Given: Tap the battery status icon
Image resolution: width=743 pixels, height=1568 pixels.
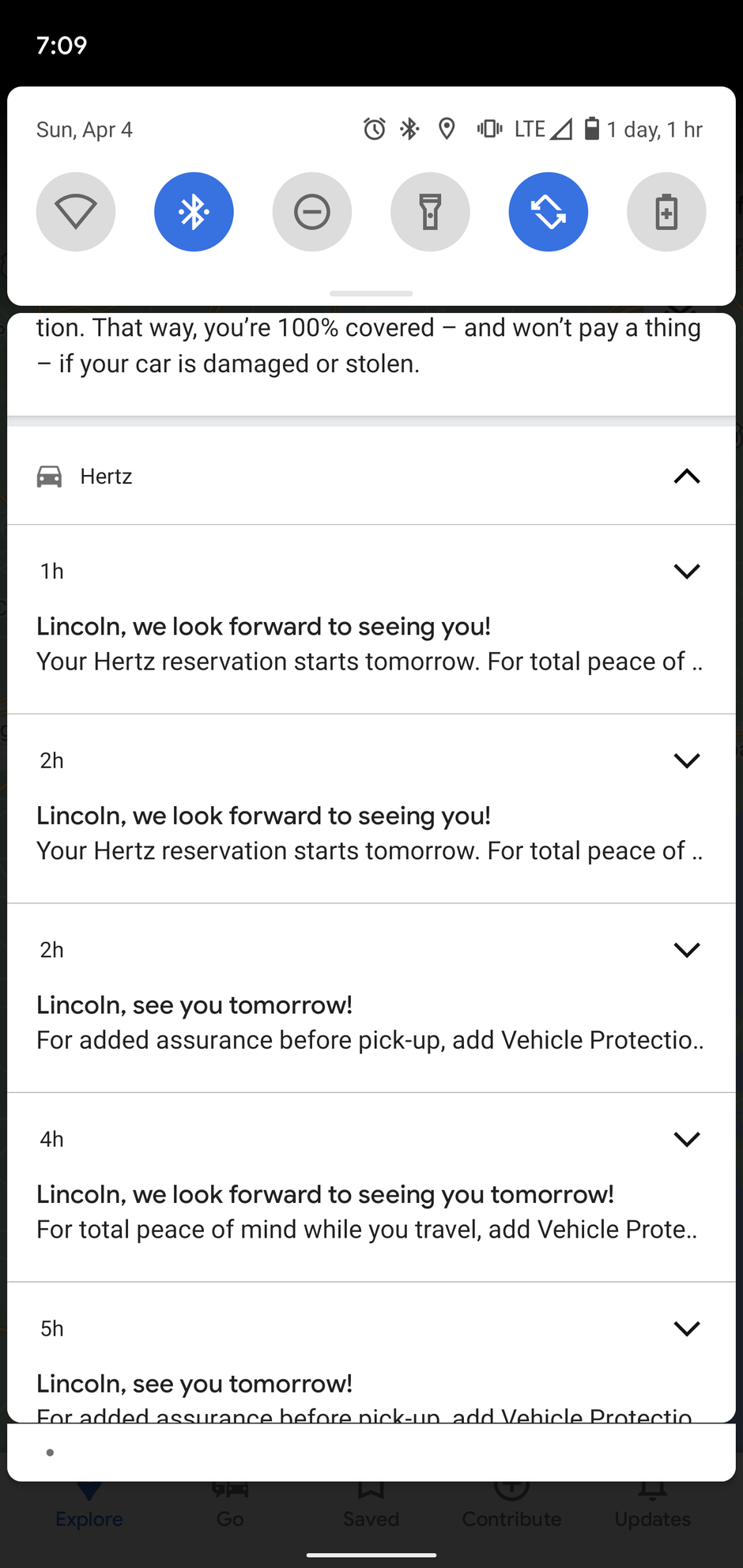Looking at the screenshot, I should (x=591, y=129).
